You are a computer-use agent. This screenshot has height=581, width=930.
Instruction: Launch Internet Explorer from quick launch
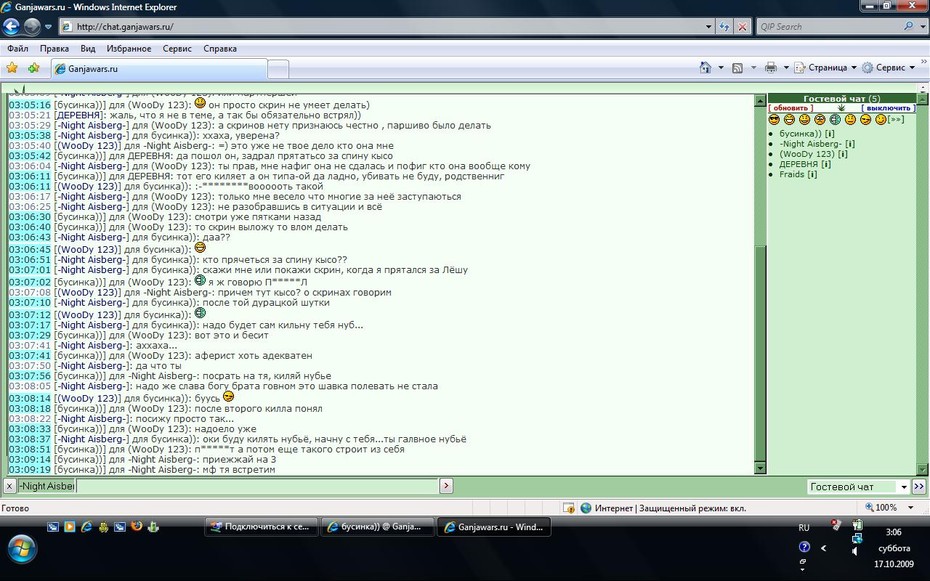pos(87,526)
